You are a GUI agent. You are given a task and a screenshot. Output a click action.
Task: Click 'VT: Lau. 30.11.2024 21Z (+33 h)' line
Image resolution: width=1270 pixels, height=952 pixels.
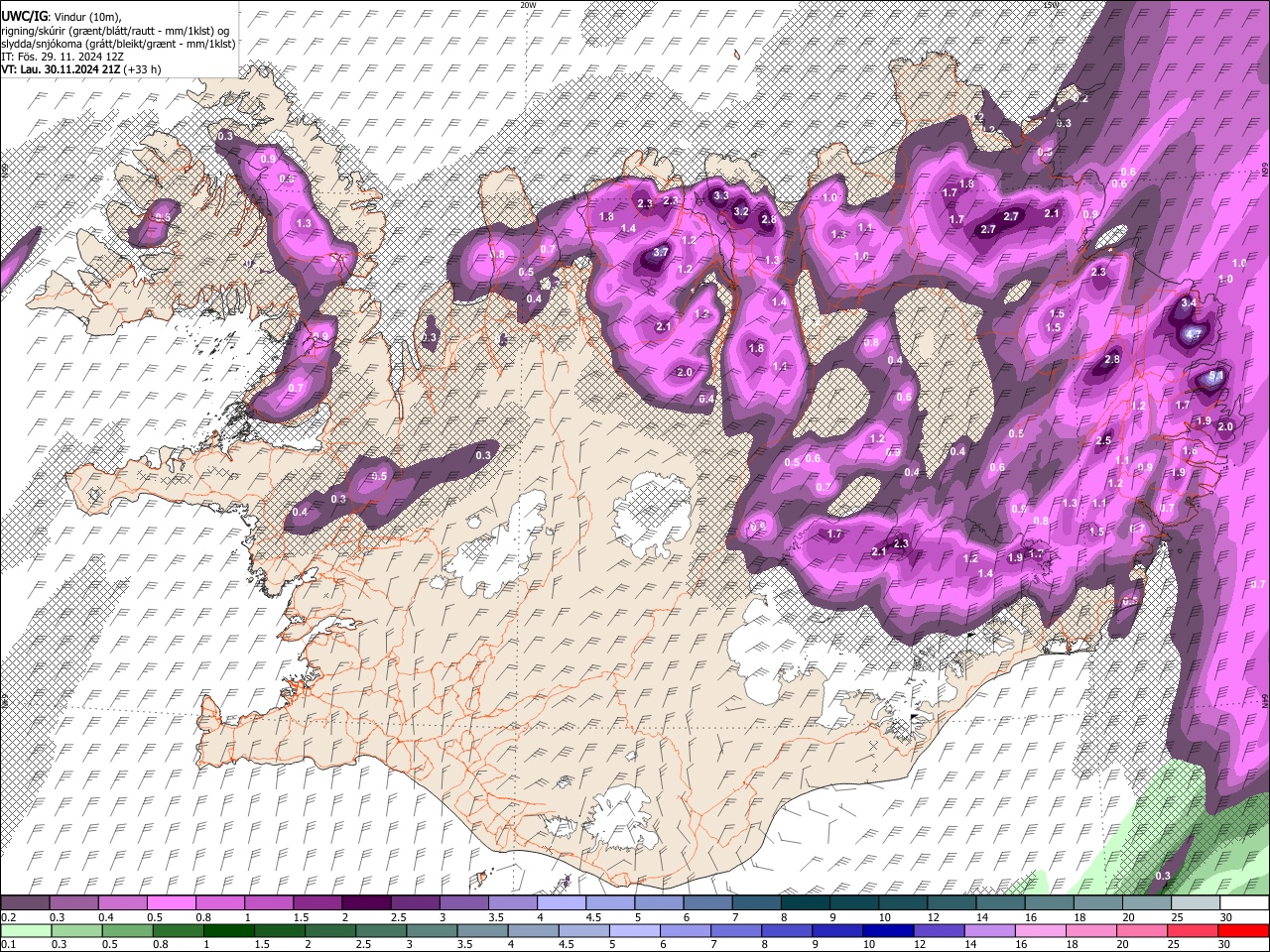click(81, 69)
